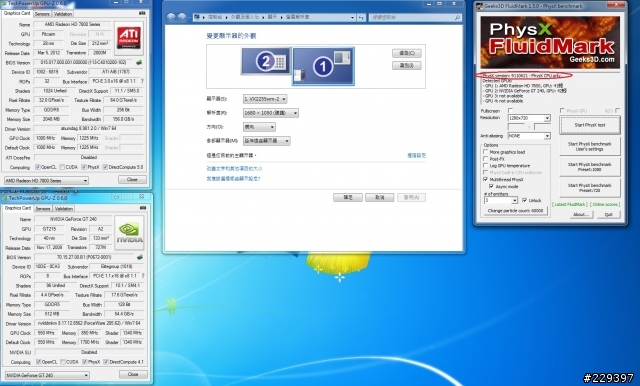Start PhysX benchmark with User's settings
640x386 pixels.
[x=590, y=146]
